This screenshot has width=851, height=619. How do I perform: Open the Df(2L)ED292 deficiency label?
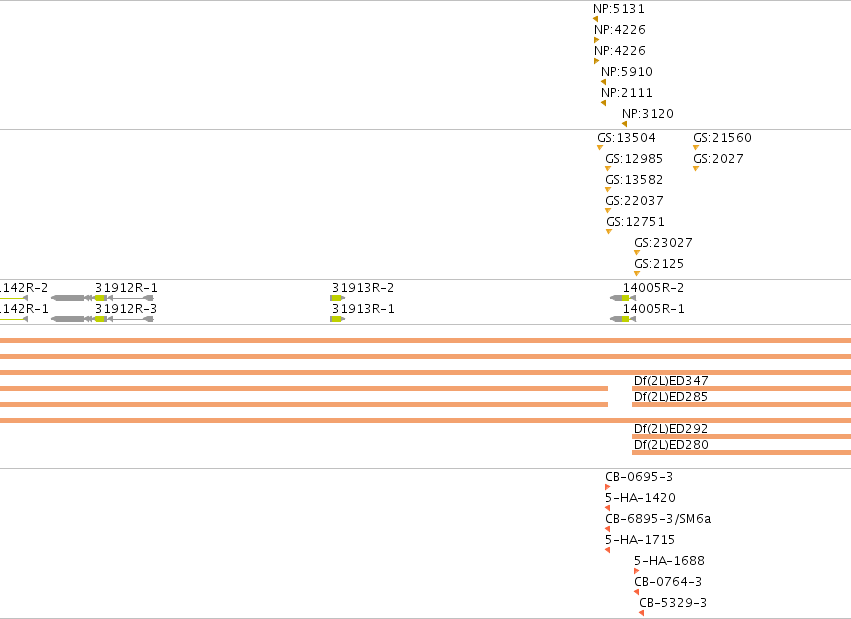[671, 429]
